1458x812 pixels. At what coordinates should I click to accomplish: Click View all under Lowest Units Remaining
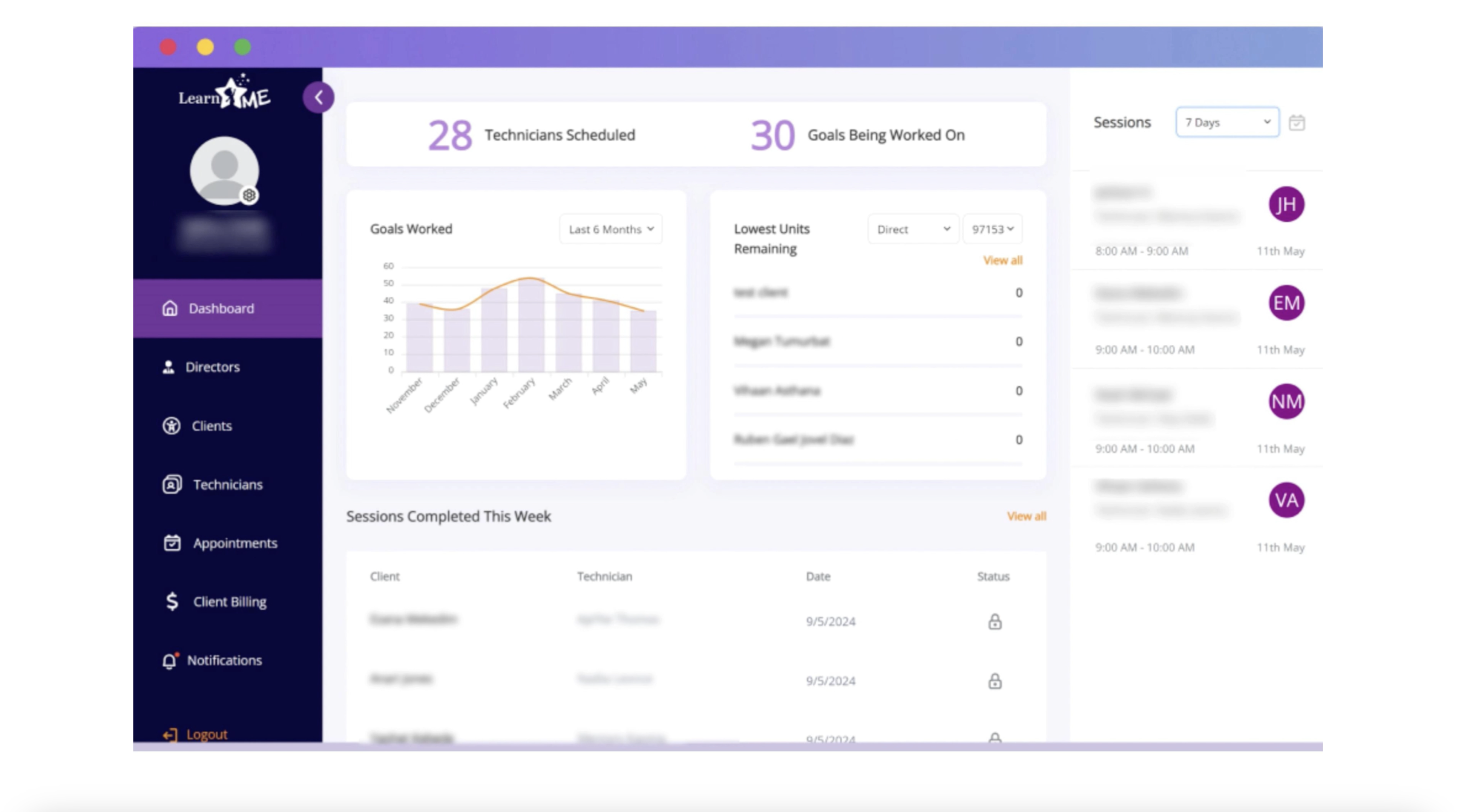tap(1002, 260)
